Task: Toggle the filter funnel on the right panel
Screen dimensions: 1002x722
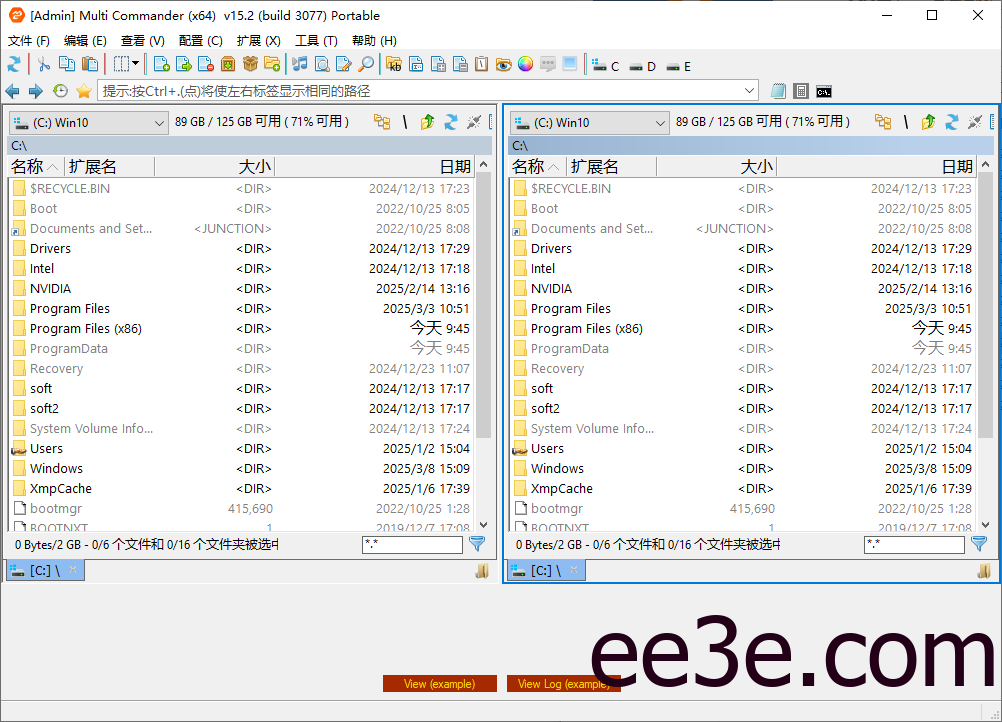Action: (x=978, y=544)
